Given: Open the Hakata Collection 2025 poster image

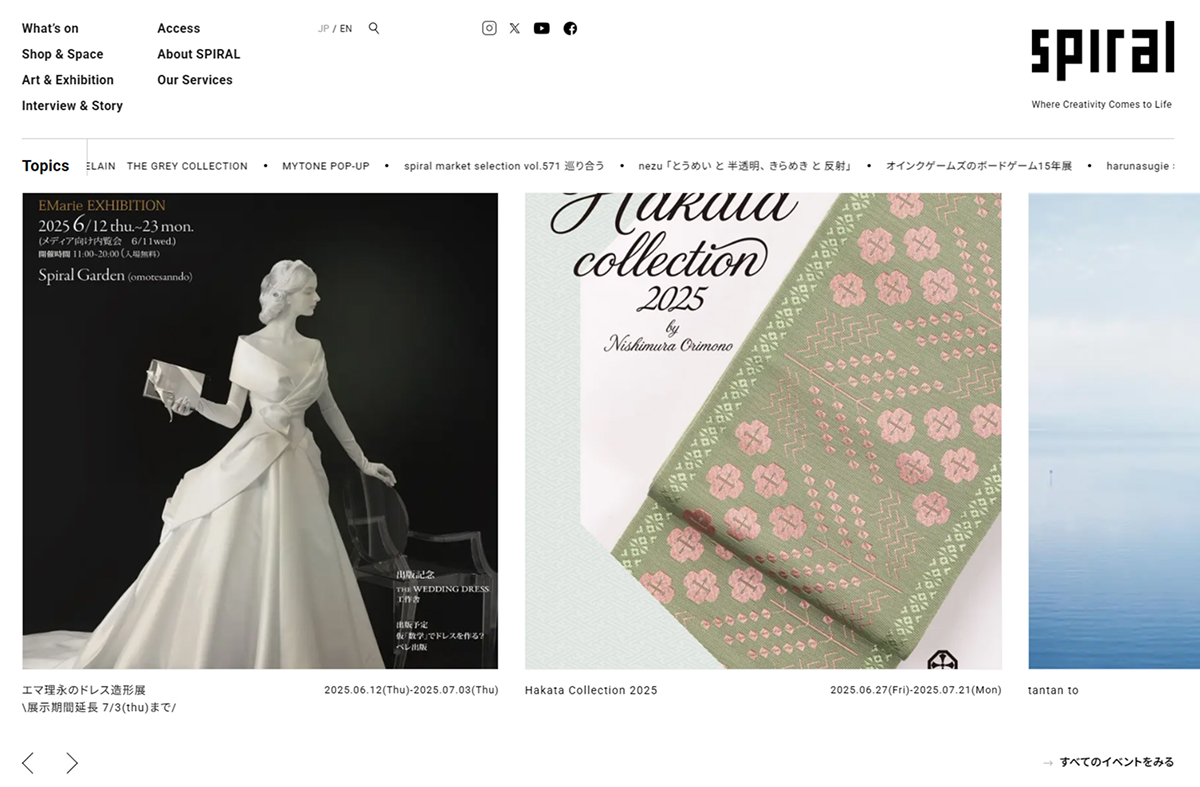Looking at the screenshot, I should tap(763, 431).
